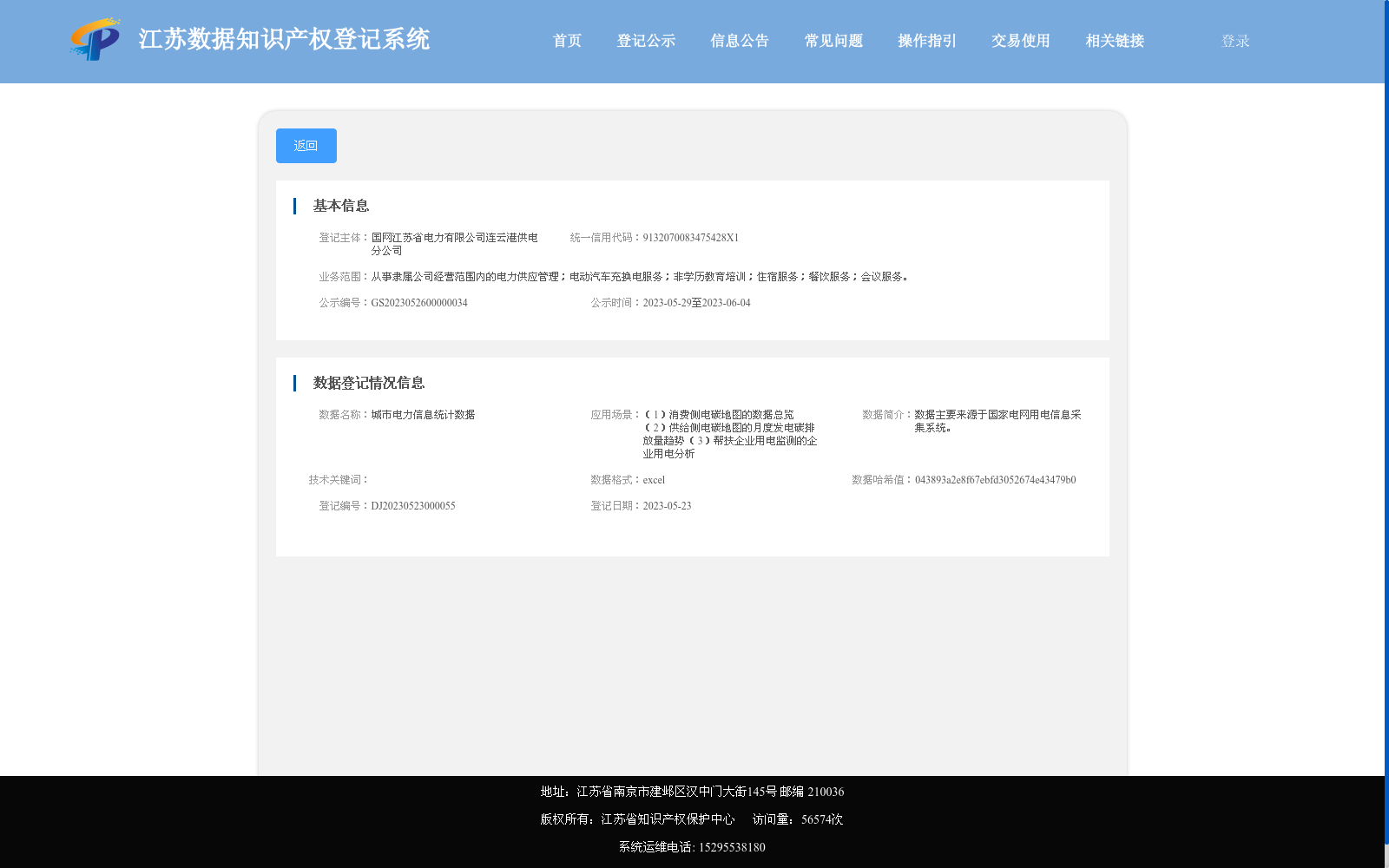Select publicity number GS2023052600000034
The width and height of the screenshot is (1389, 868).
[x=419, y=303]
